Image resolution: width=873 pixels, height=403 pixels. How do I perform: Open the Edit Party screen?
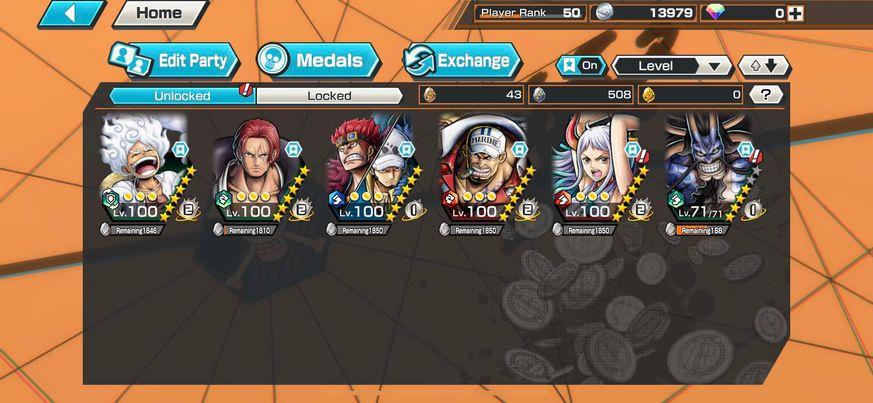[x=174, y=60]
